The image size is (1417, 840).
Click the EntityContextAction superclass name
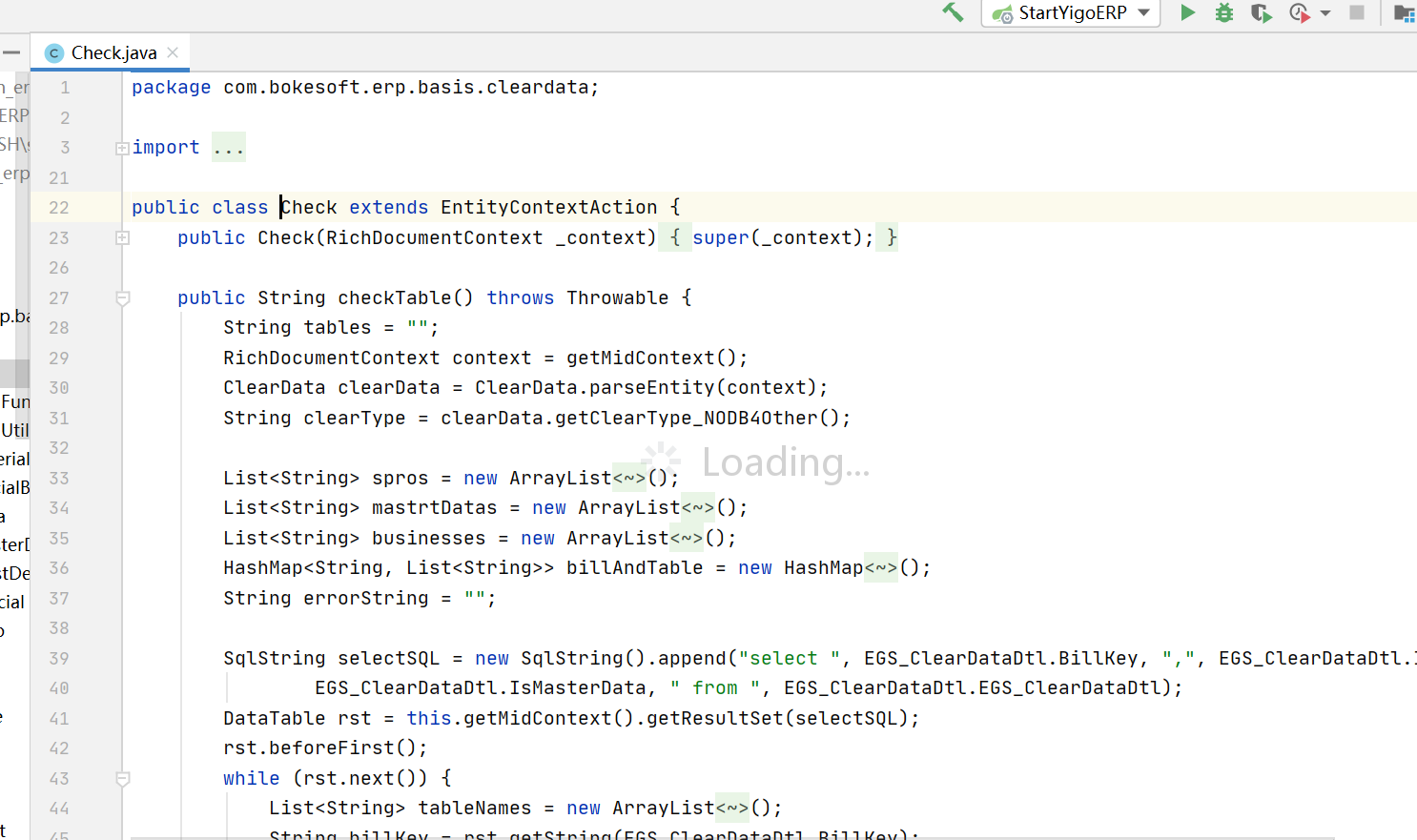[549, 207]
